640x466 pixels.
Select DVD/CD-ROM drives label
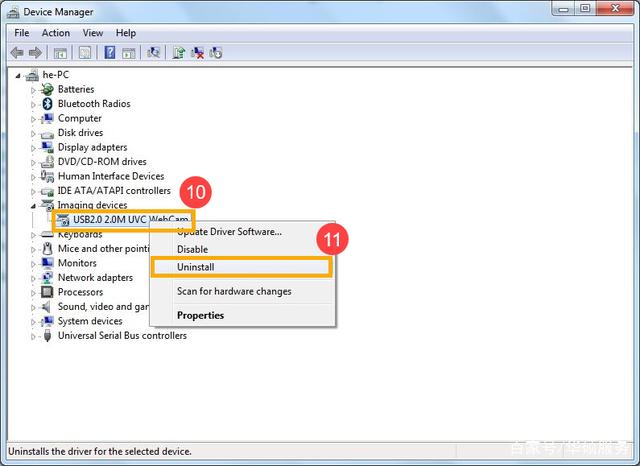click(102, 162)
